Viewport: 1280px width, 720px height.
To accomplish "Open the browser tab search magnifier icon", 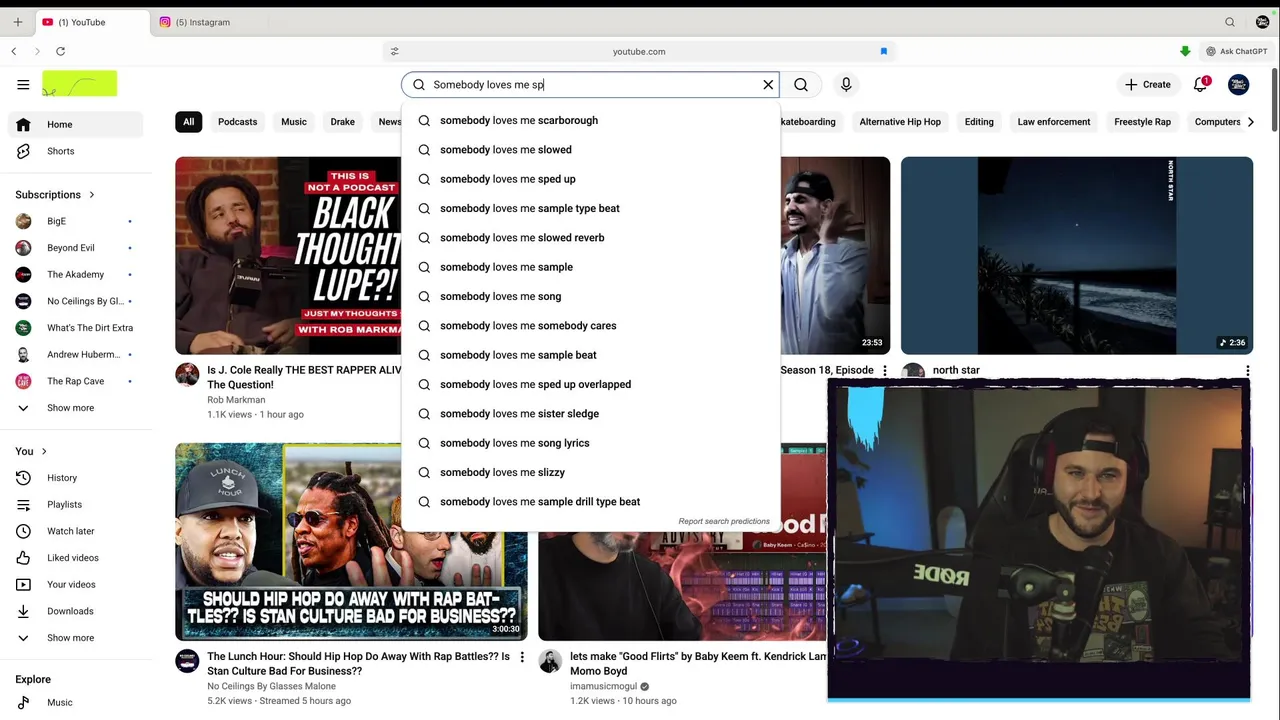I will (x=1230, y=22).
